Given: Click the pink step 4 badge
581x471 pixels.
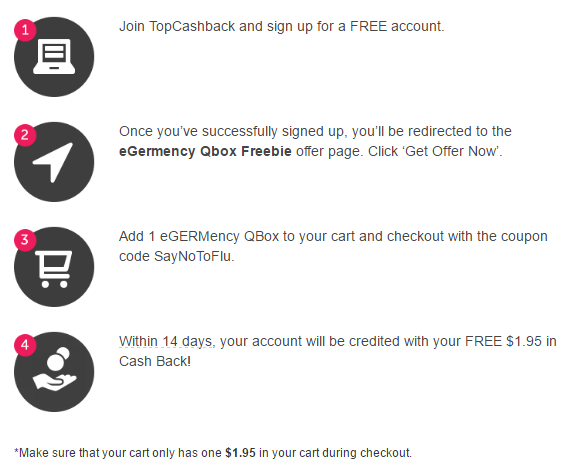Looking at the screenshot, I should (x=25, y=345).
